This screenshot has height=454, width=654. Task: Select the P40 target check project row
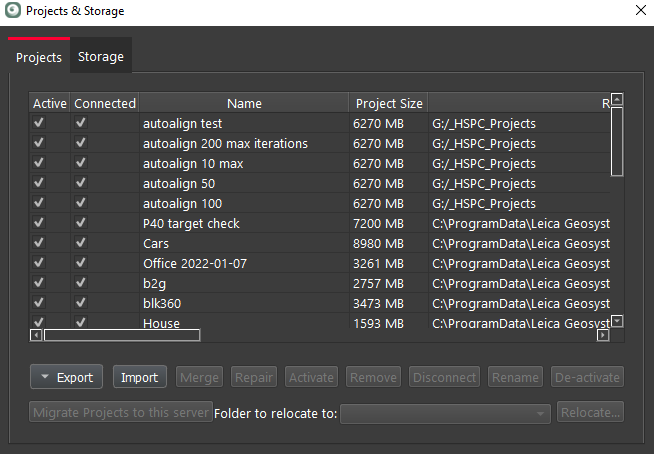[191, 223]
